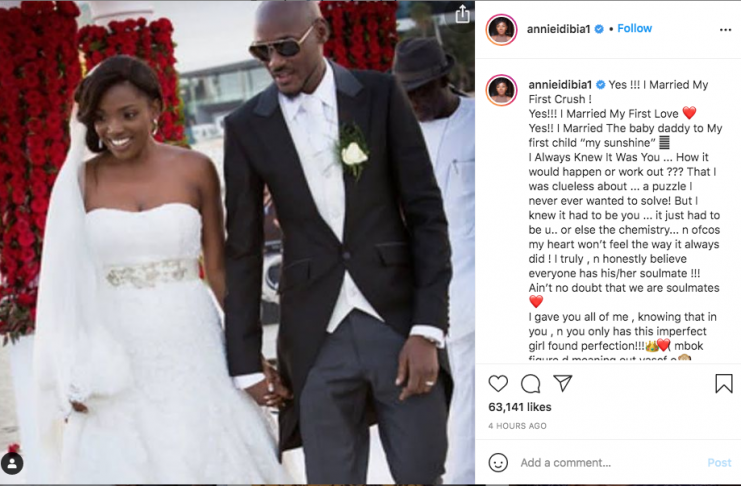Click the paper plane share icon
The height and width of the screenshot is (486, 741).
pyautogui.click(x=563, y=383)
